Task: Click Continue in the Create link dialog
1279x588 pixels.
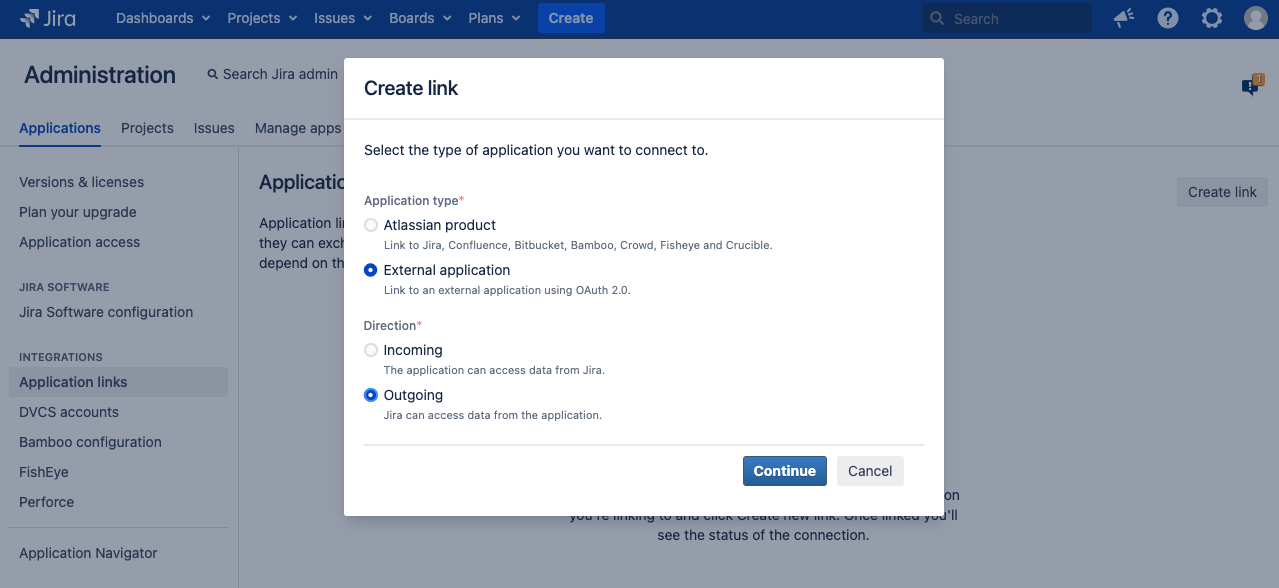Action: (784, 471)
